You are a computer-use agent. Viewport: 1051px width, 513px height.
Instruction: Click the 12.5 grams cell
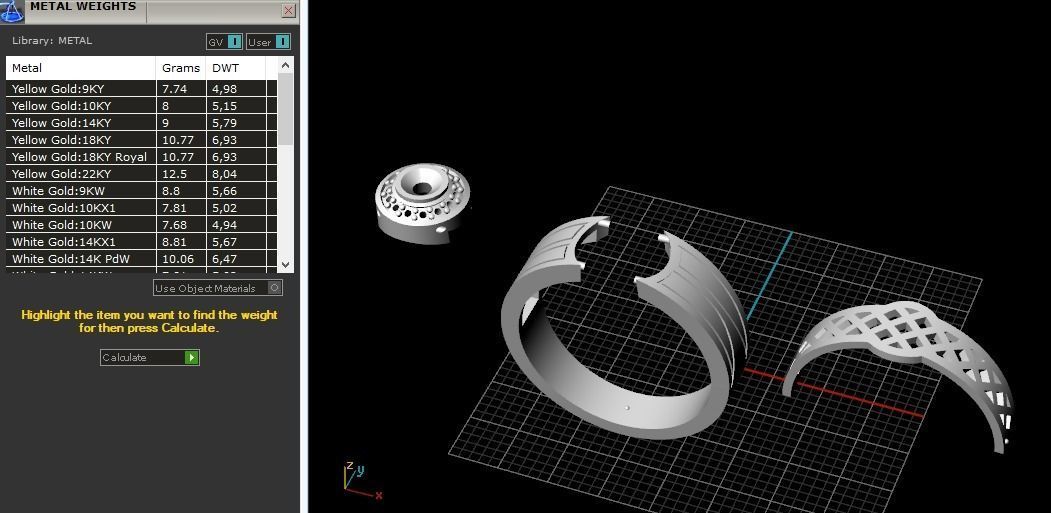[x=182, y=174]
